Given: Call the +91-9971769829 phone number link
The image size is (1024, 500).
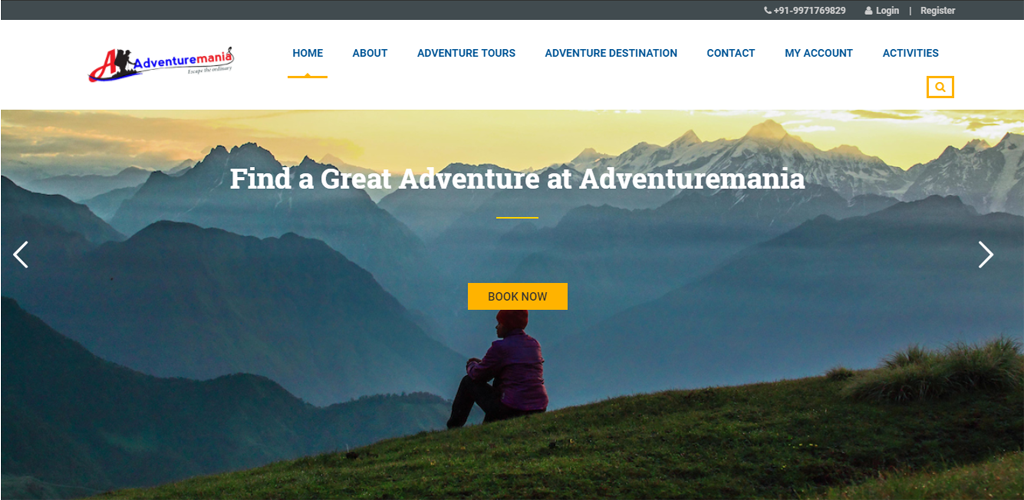Looking at the screenshot, I should [x=809, y=10].
